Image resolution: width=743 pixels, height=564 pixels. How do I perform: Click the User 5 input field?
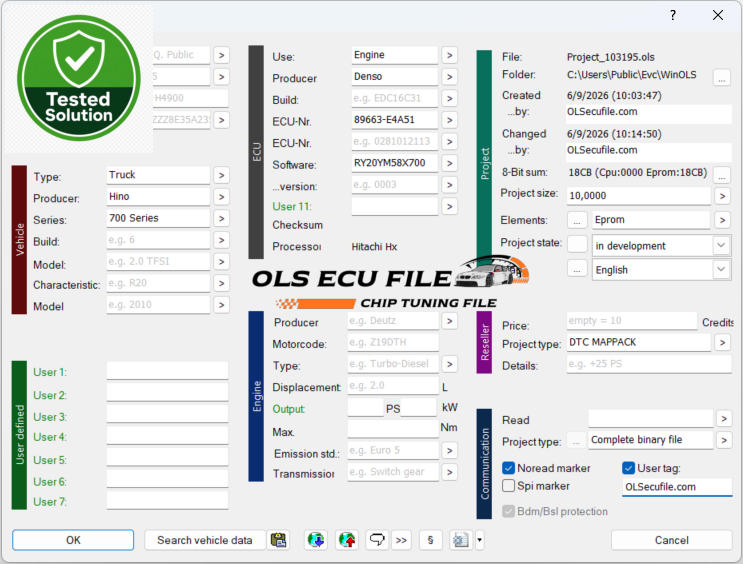pos(167,458)
